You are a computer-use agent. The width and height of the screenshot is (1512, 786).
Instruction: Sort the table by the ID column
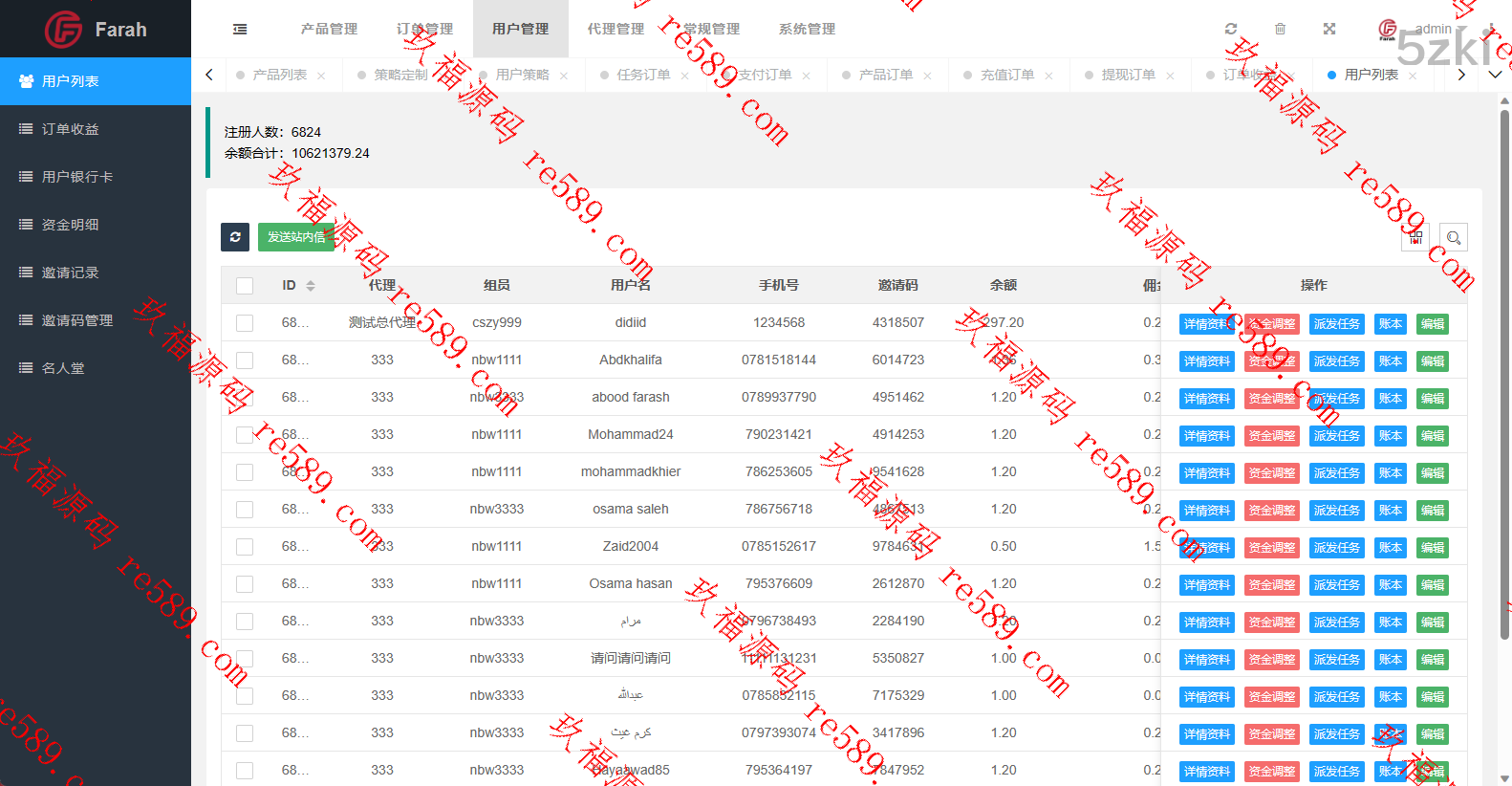coord(310,286)
